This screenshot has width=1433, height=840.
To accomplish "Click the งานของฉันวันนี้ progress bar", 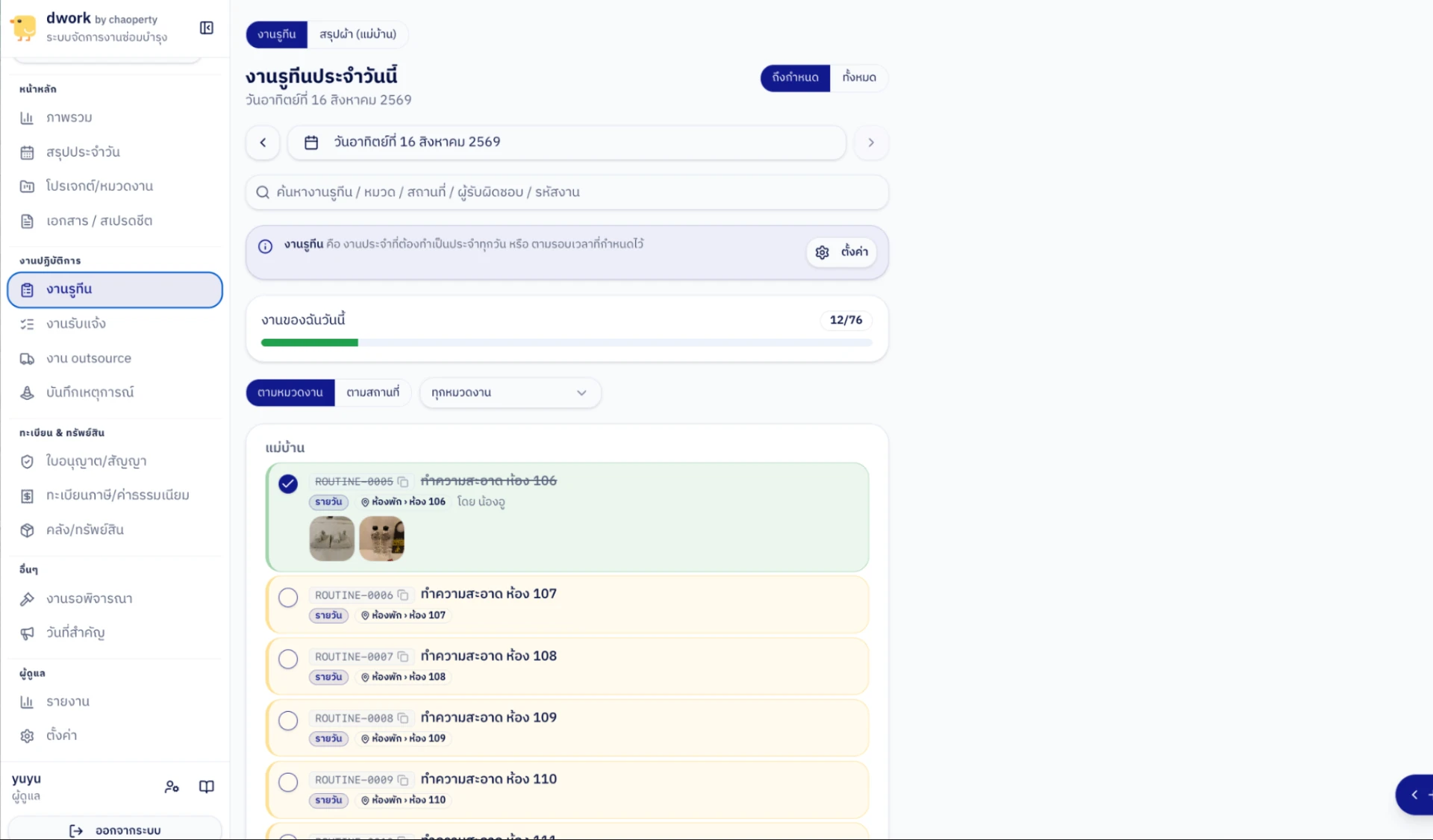I will (566, 342).
